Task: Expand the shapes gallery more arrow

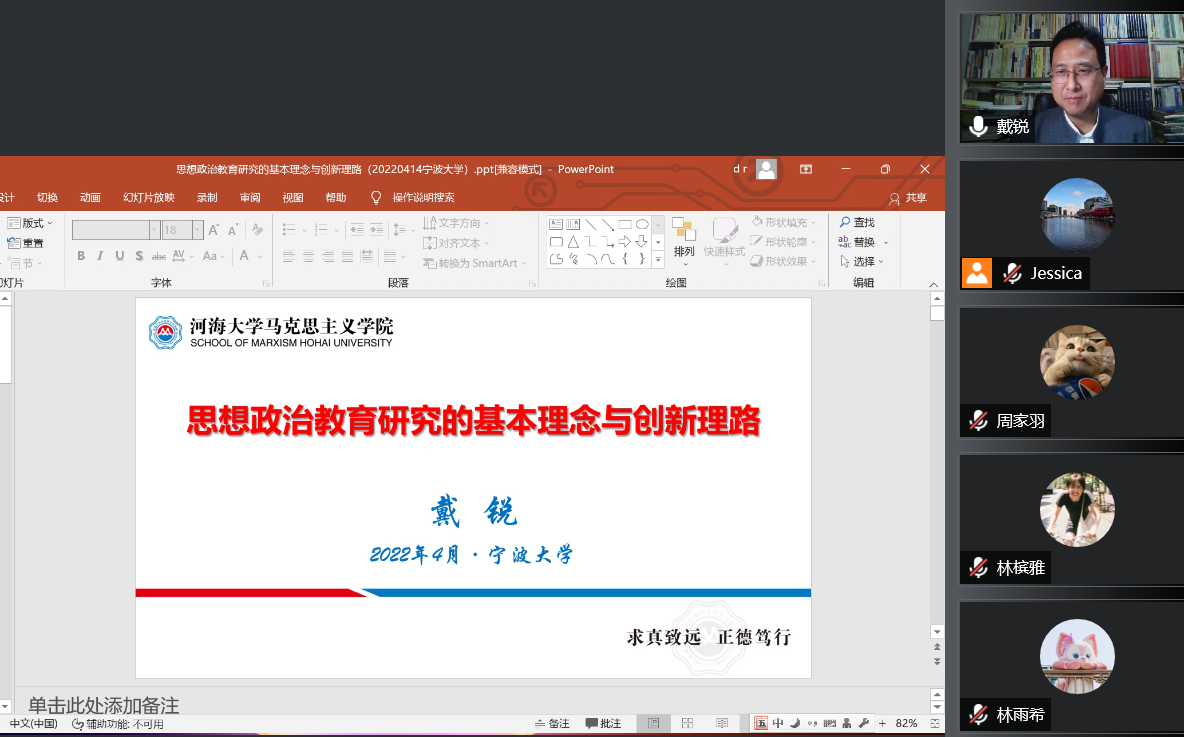Action: pos(658,260)
